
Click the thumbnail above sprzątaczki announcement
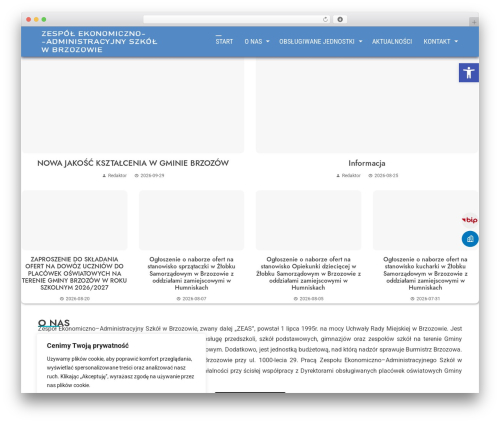[x=192, y=220]
